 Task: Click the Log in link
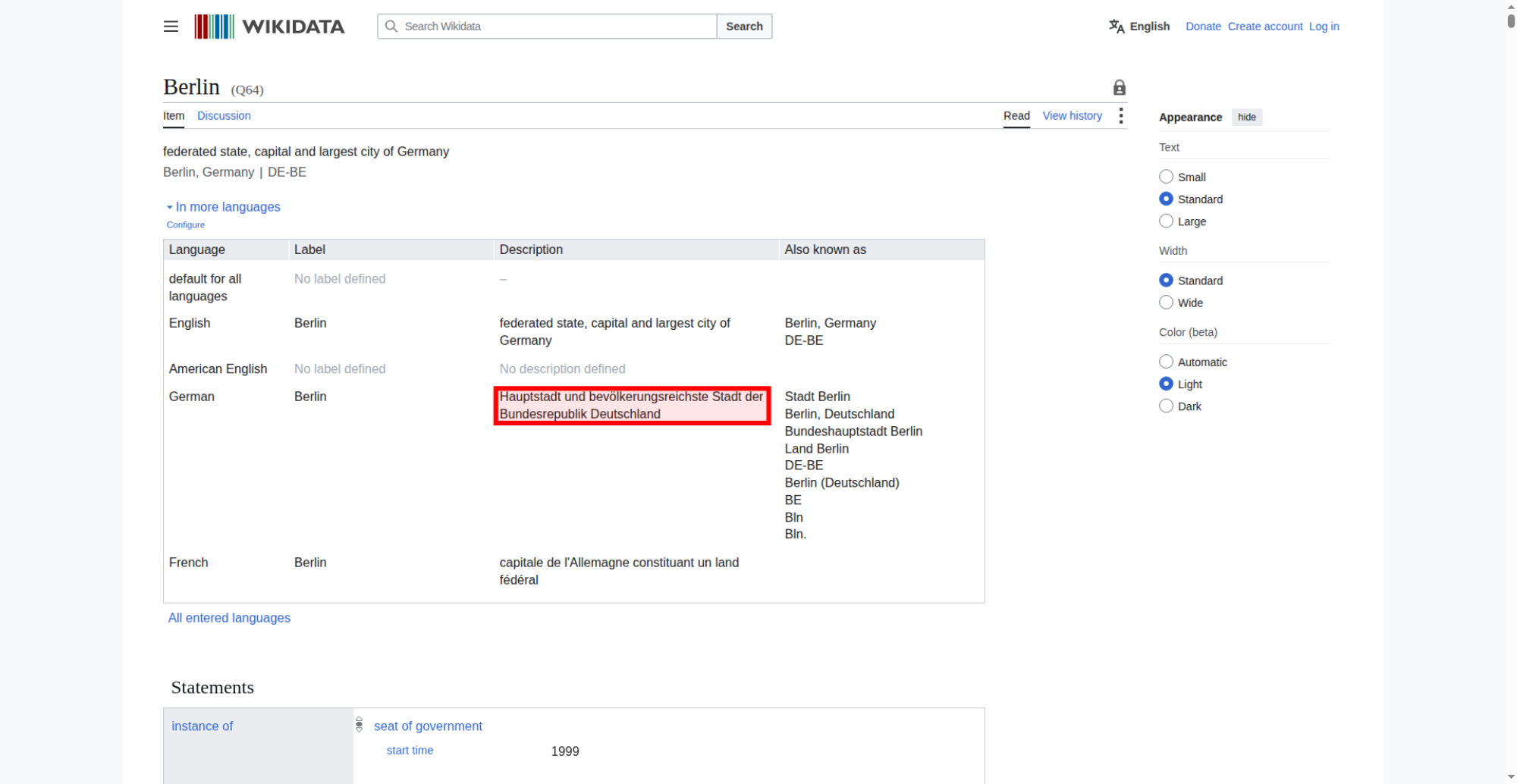[x=1324, y=27]
